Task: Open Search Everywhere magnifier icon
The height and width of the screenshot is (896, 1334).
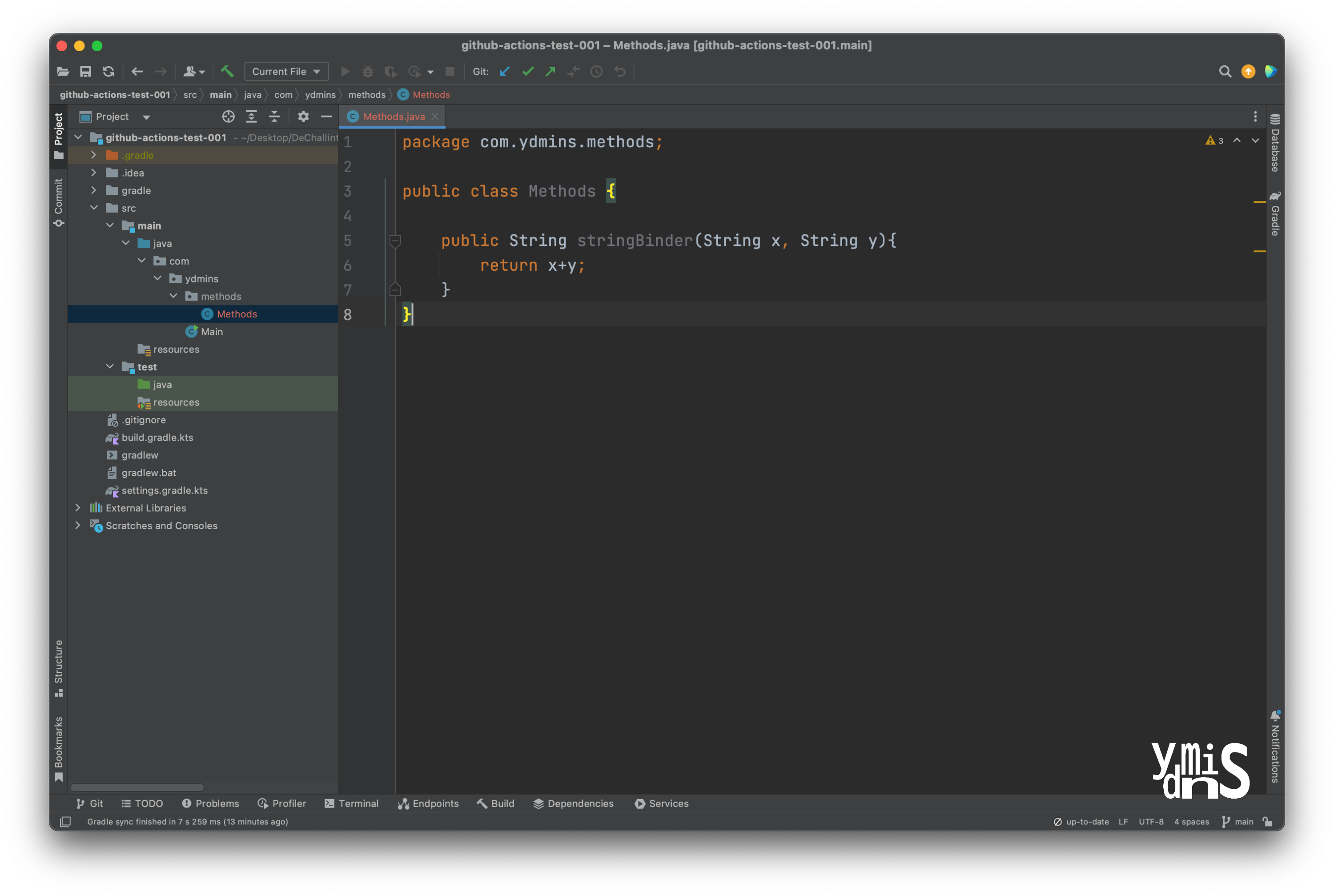Action: [x=1225, y=72]
